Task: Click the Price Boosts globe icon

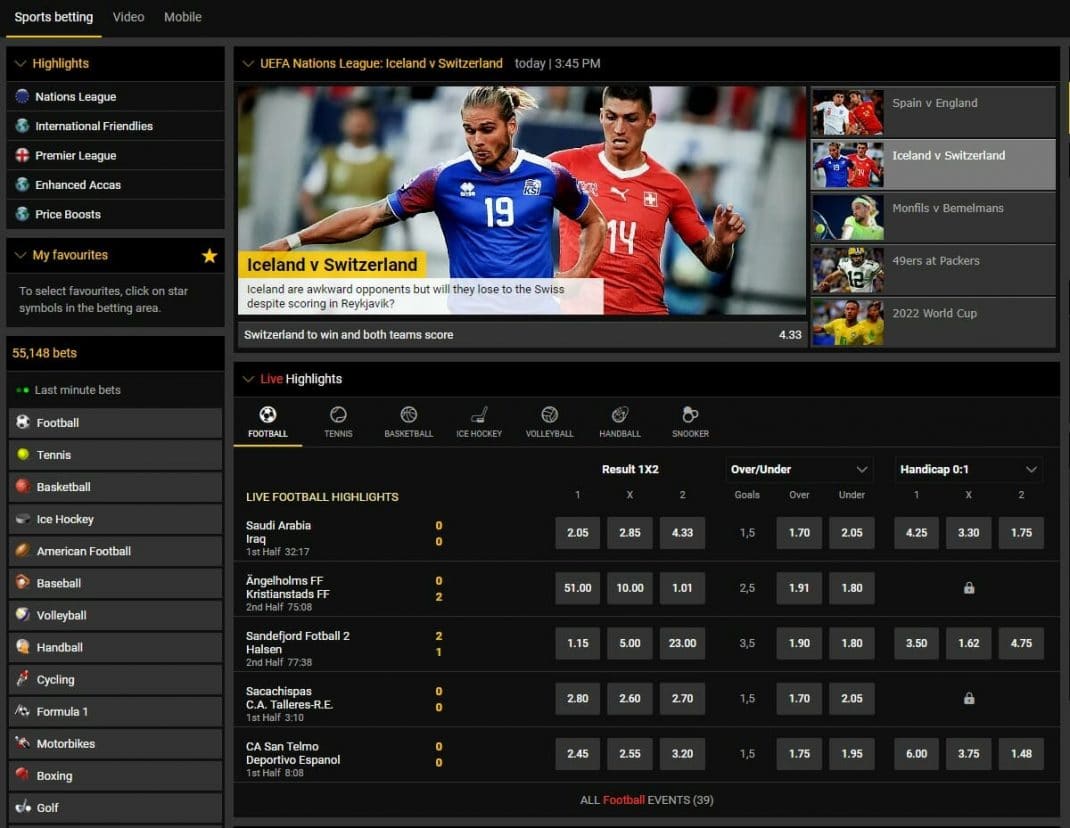Action: click(22, 214)
